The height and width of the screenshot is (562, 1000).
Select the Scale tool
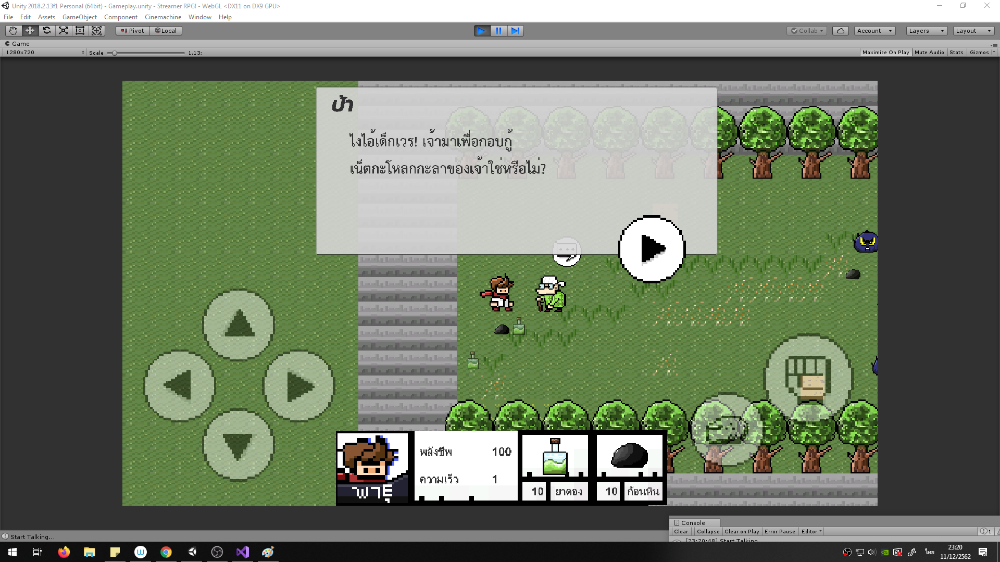pyautogui.click(x=63, y=31)
